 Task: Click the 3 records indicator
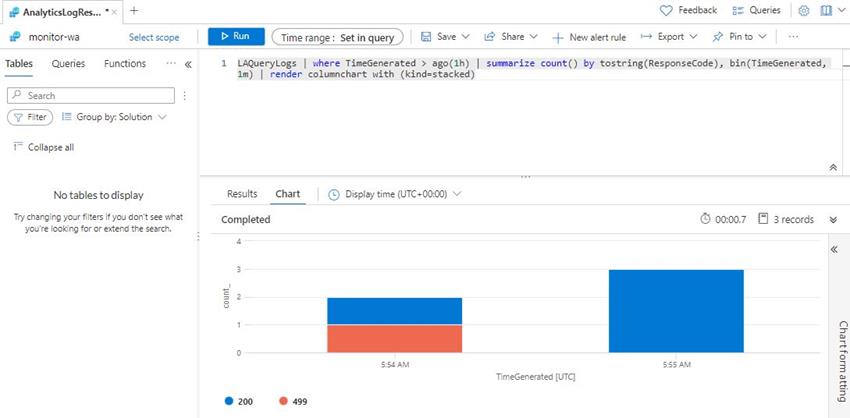coord(786,220)
